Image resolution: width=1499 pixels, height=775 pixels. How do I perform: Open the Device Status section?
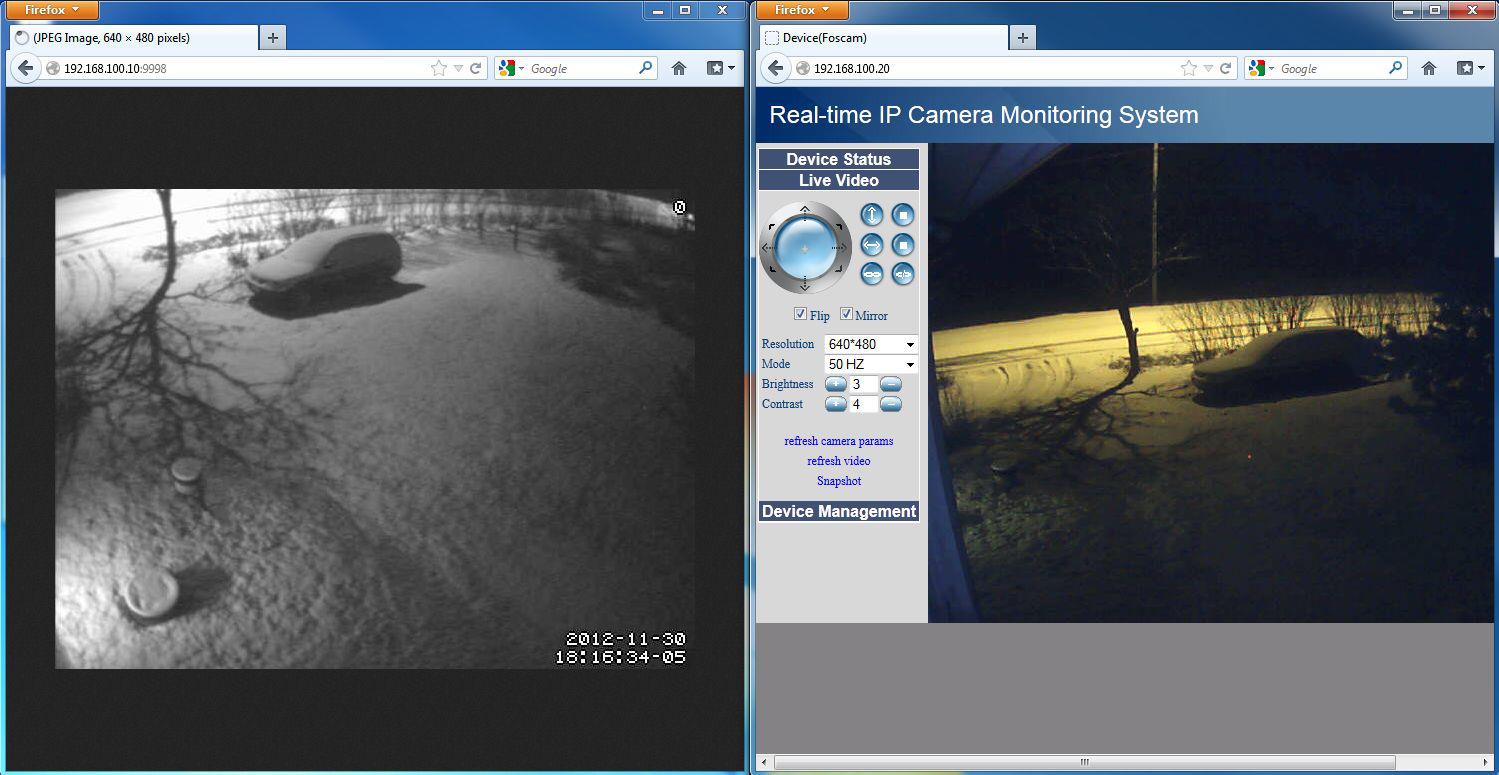(x=838, y=159)
